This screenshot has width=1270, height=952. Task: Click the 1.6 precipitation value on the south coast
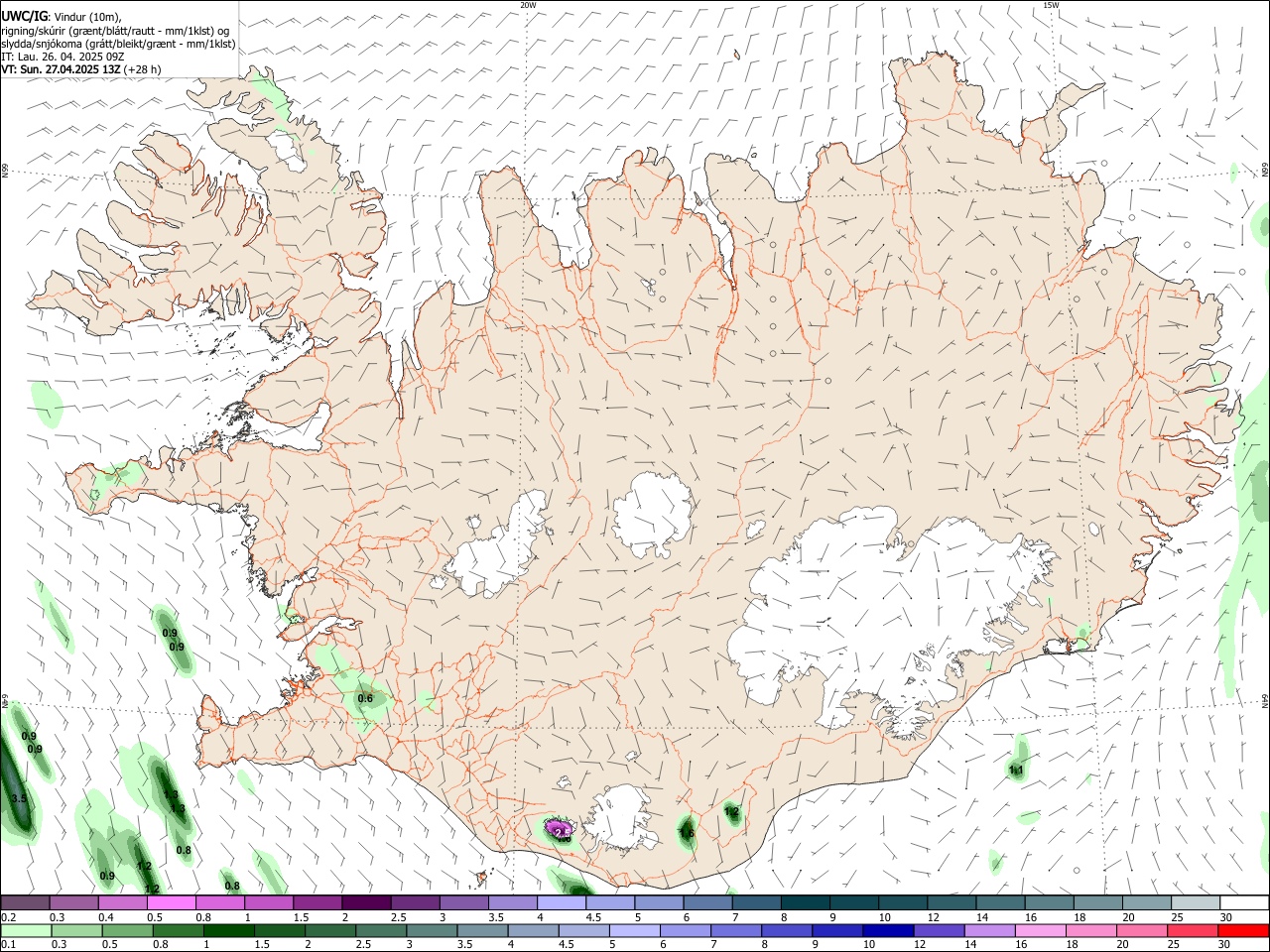(687, 834)
